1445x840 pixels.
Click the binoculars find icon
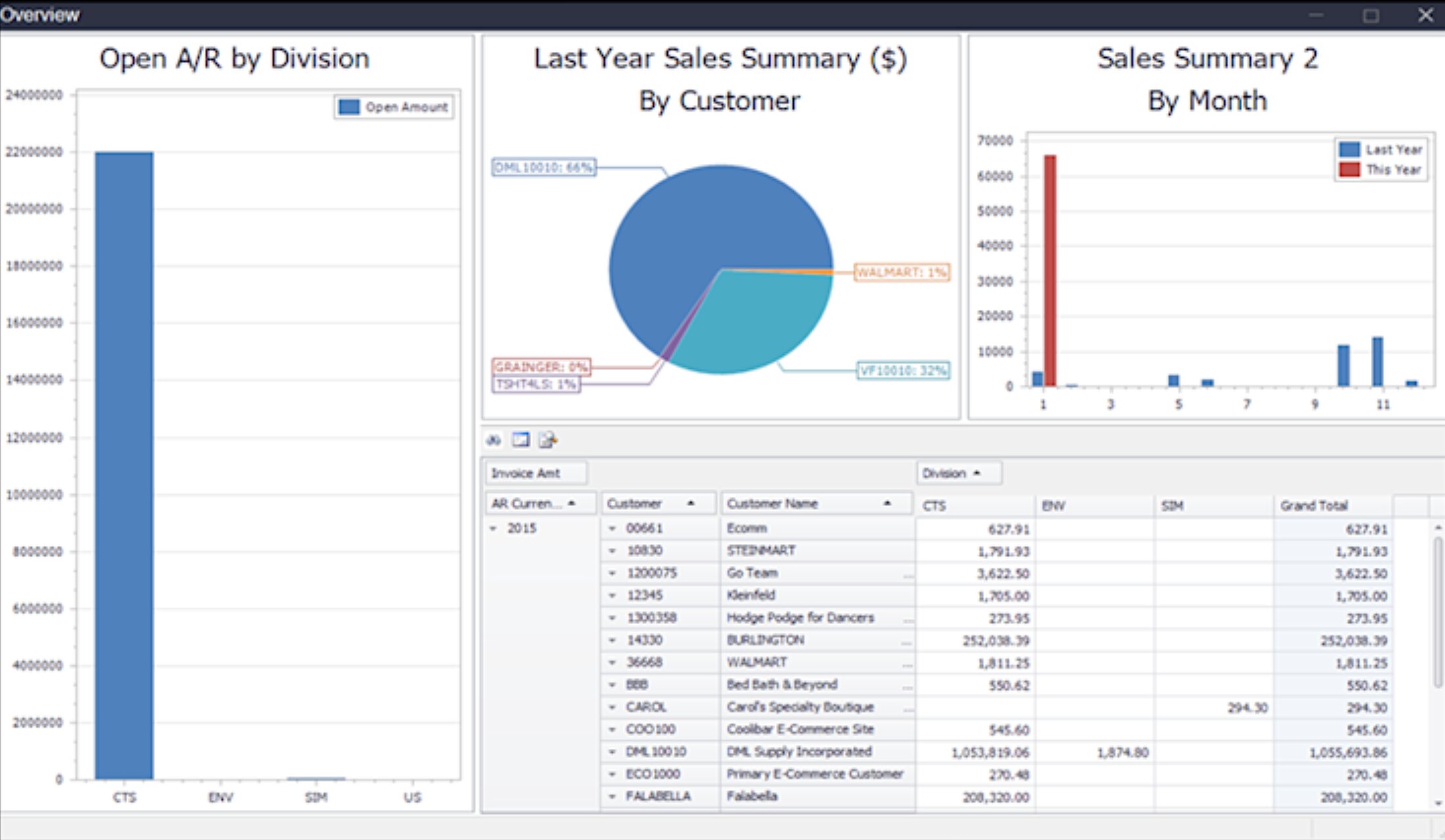(494, 440)
